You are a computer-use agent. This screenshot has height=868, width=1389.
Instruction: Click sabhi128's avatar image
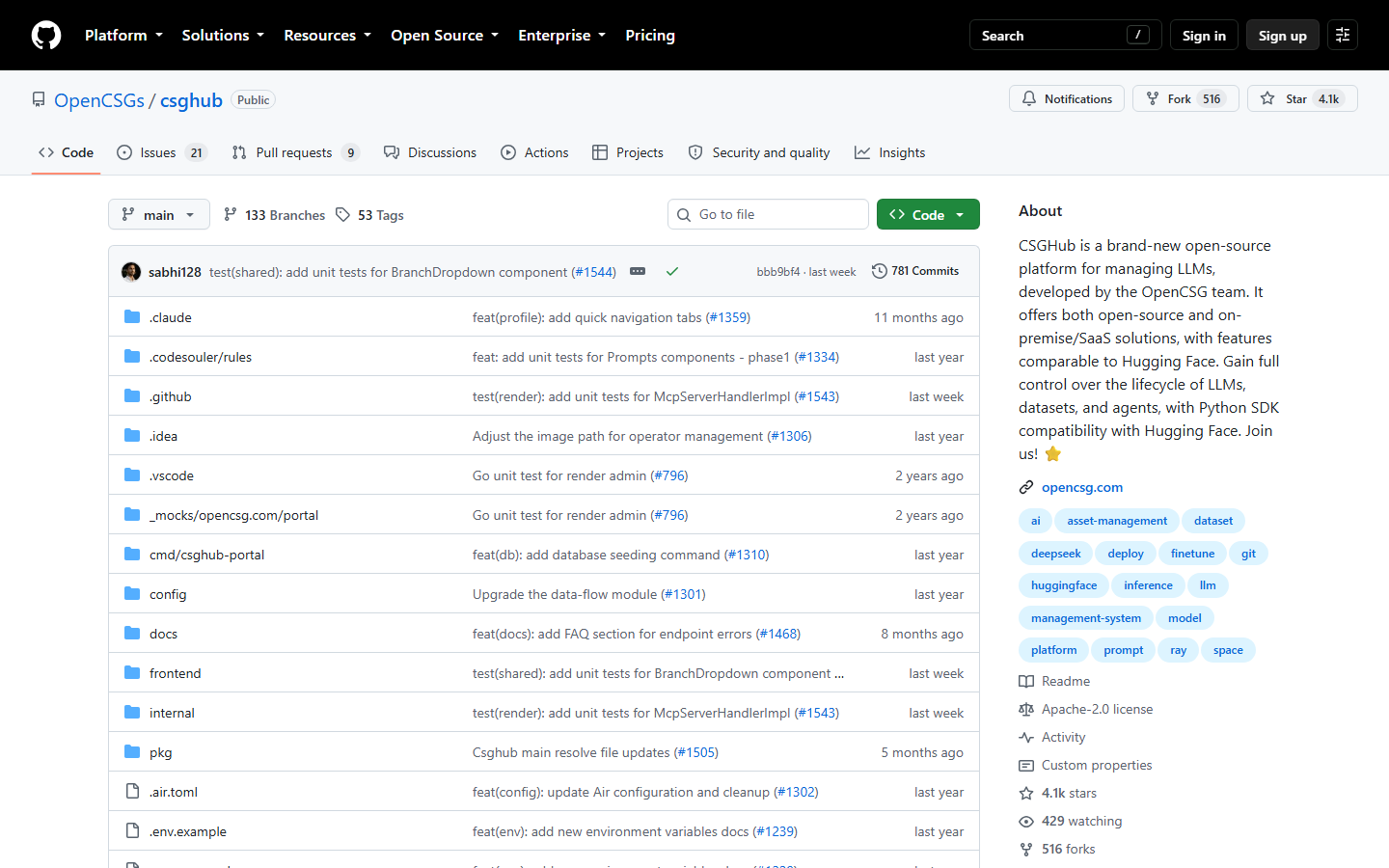click(131, 272)
